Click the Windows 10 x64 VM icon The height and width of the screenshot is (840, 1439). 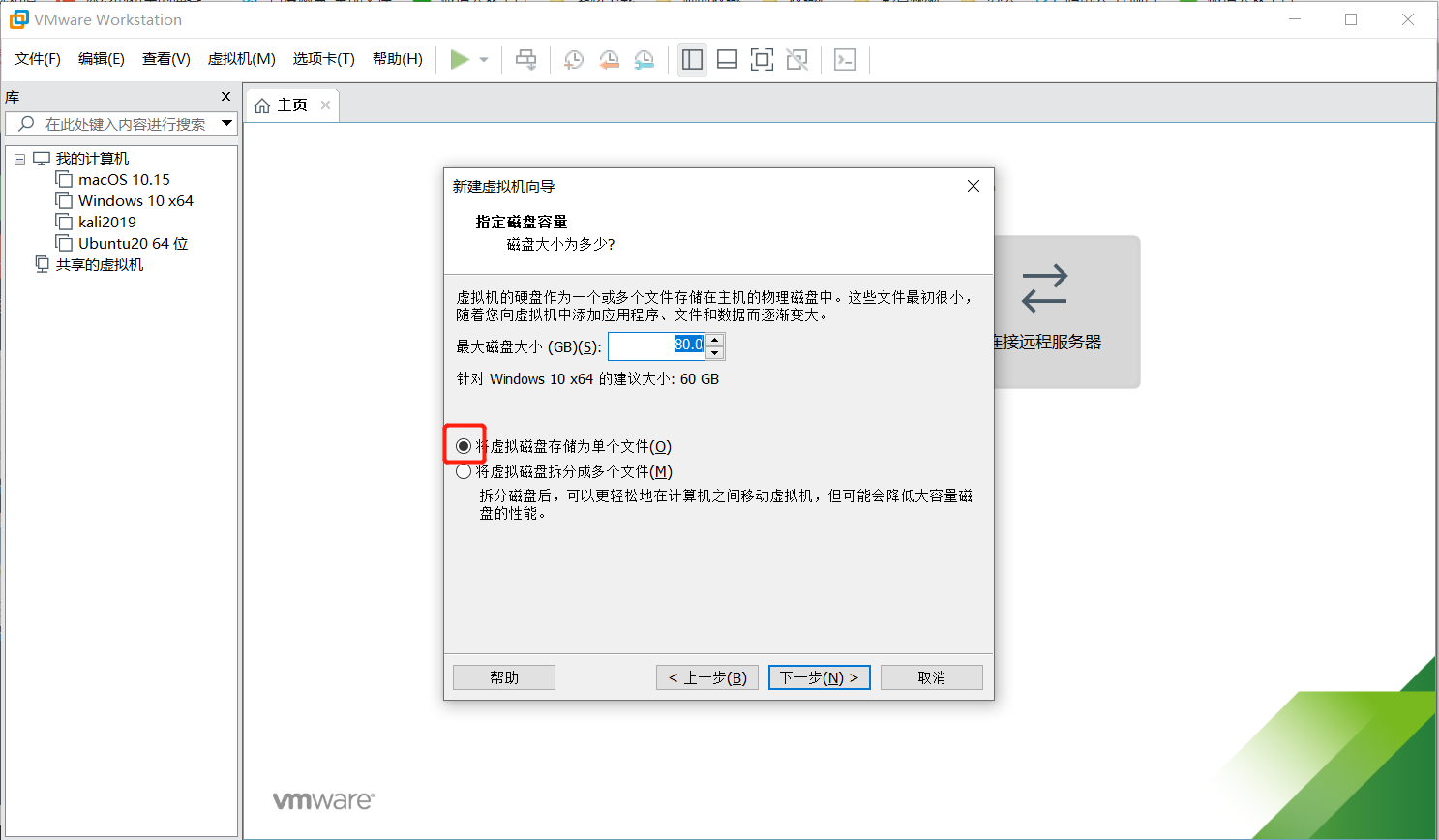pos(64,201)
